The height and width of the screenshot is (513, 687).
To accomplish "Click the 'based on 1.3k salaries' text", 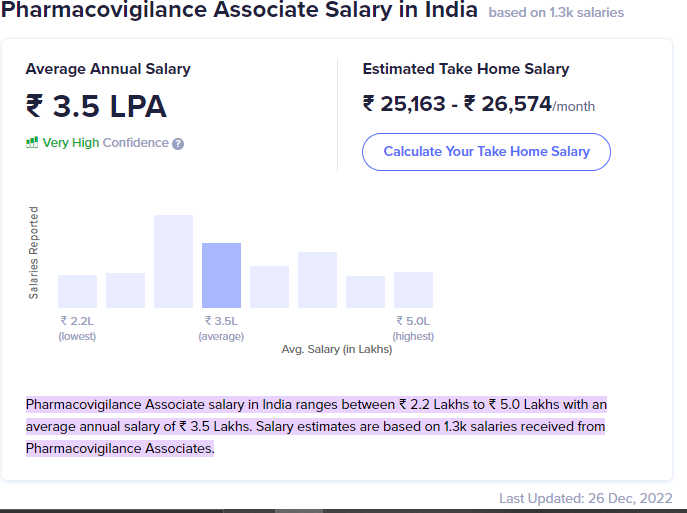I will point(556,12).
